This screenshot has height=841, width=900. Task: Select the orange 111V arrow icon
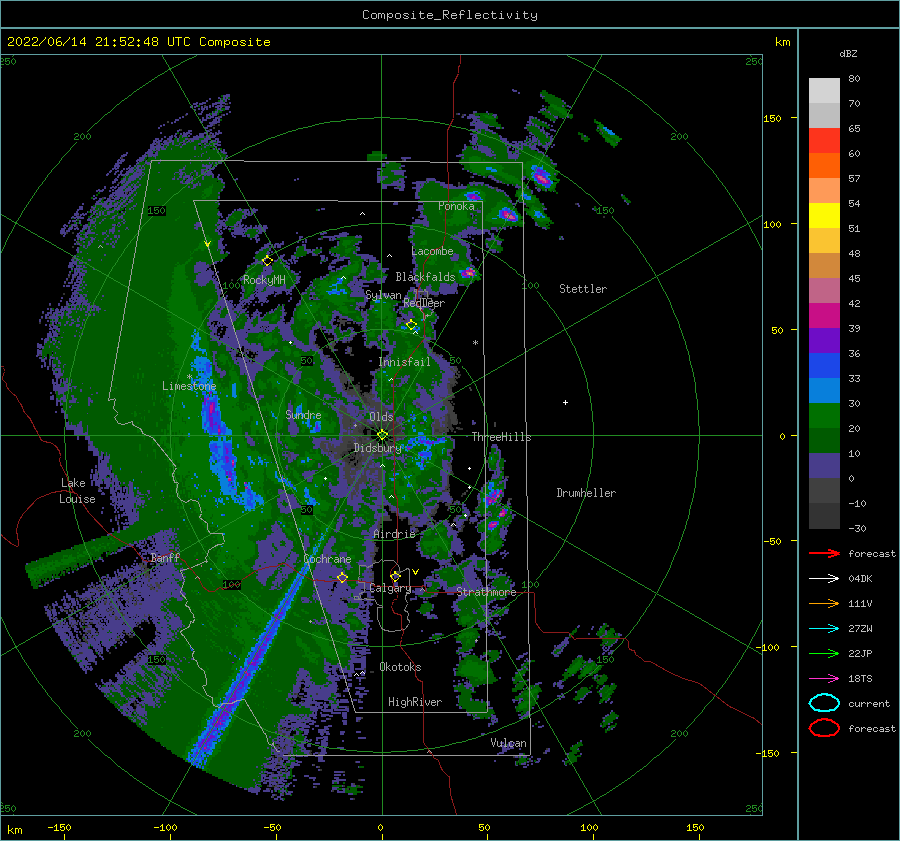click(x=824, y=603)
